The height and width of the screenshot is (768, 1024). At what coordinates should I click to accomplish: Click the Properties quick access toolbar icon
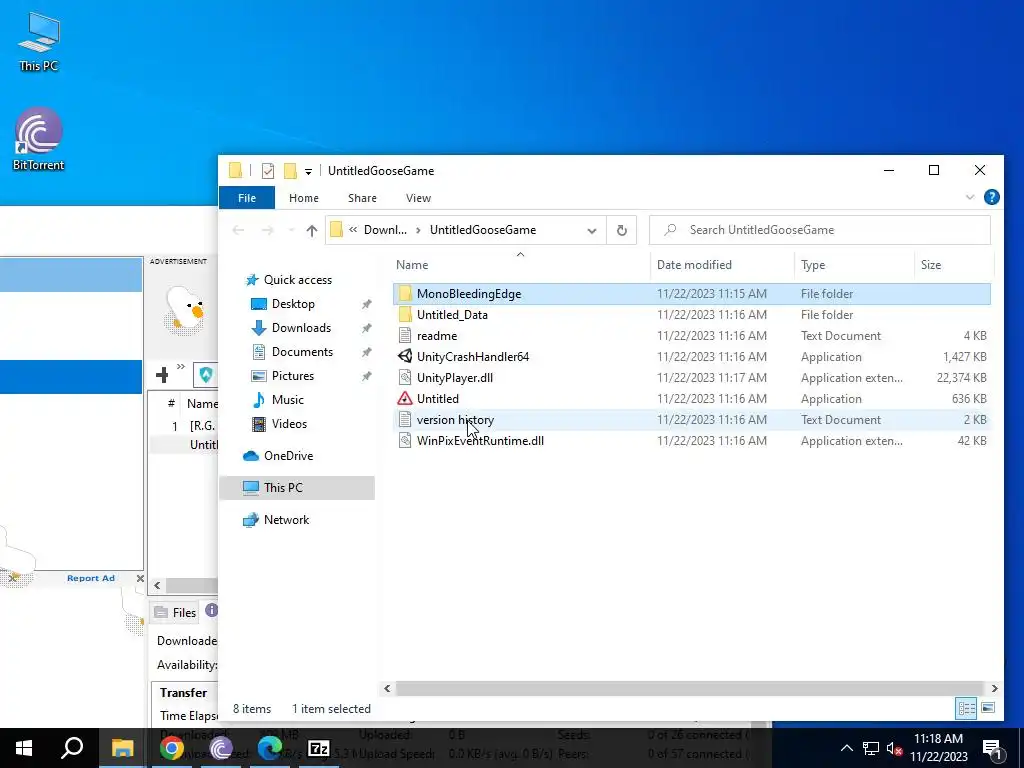tap(268, 171)
